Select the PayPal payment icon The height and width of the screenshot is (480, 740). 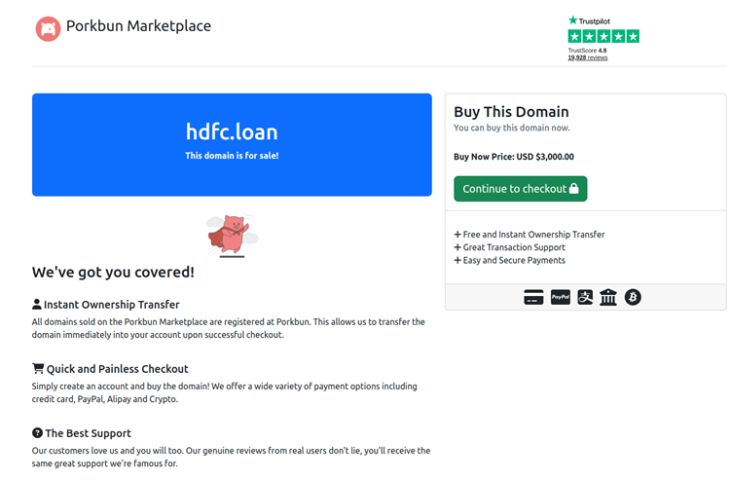[x=560, y=297]
